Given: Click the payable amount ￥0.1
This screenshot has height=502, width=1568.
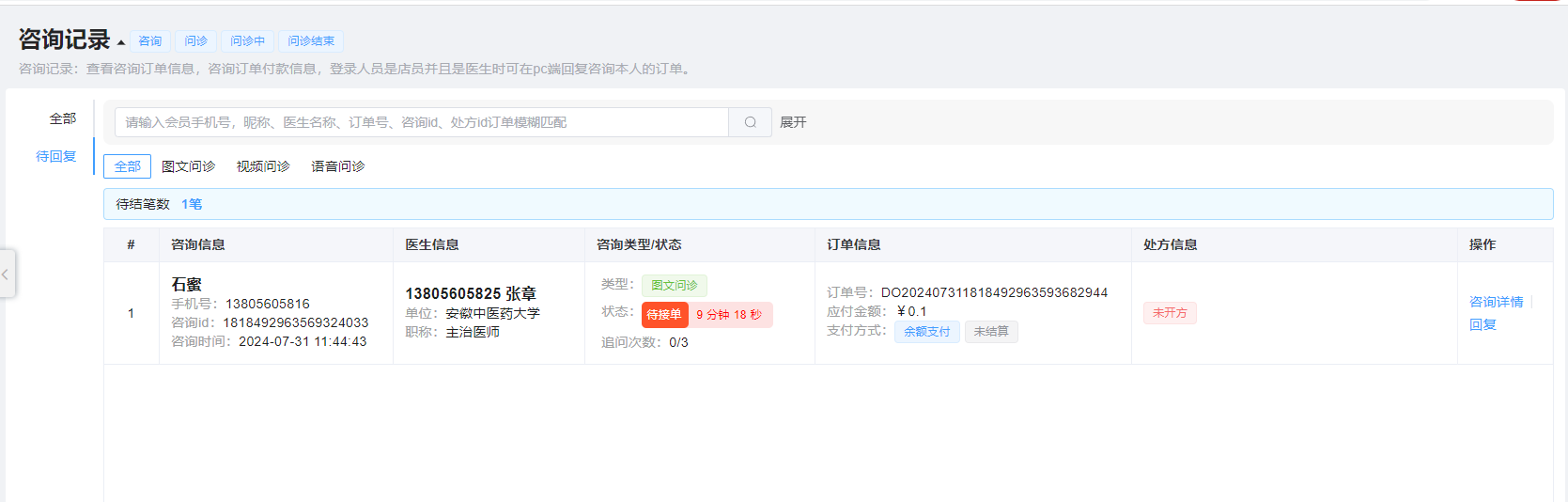Looking at the screenshot, I should click(x=912, y=311).
